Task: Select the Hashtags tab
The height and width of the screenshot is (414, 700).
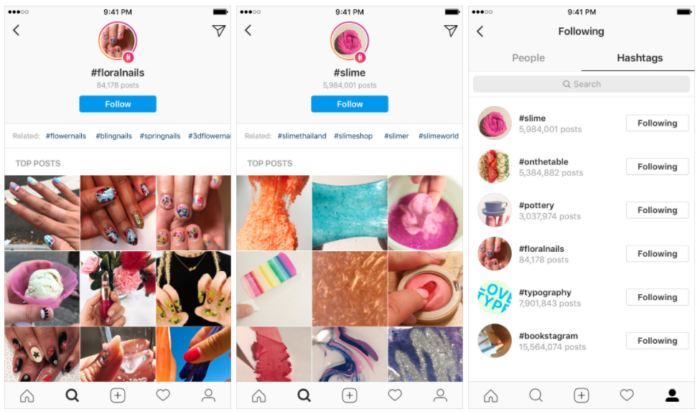Action: pyautogui.click(x=639, y=58)
